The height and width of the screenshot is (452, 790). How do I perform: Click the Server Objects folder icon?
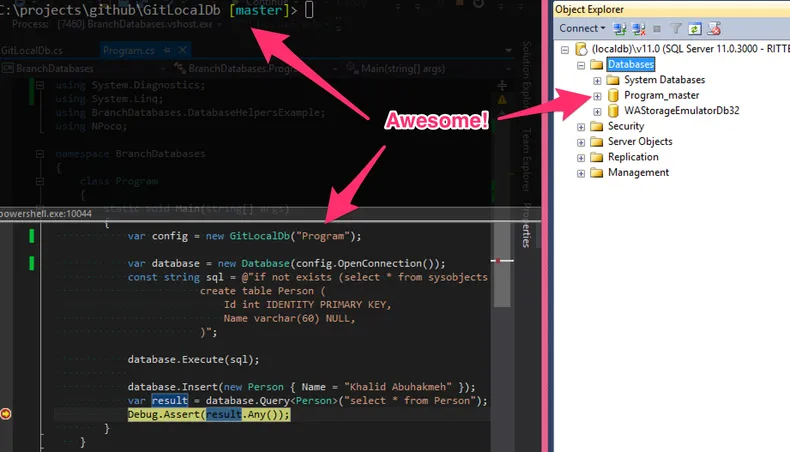[x=597, y=142]
